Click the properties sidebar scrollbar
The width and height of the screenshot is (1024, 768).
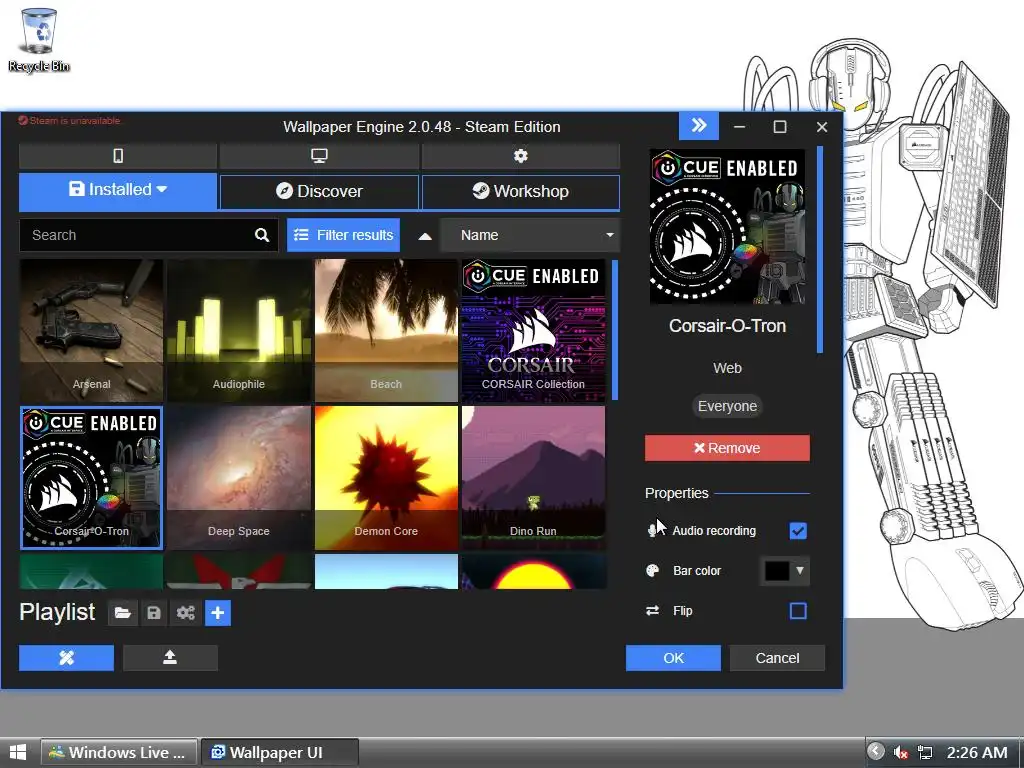point(820,249)
